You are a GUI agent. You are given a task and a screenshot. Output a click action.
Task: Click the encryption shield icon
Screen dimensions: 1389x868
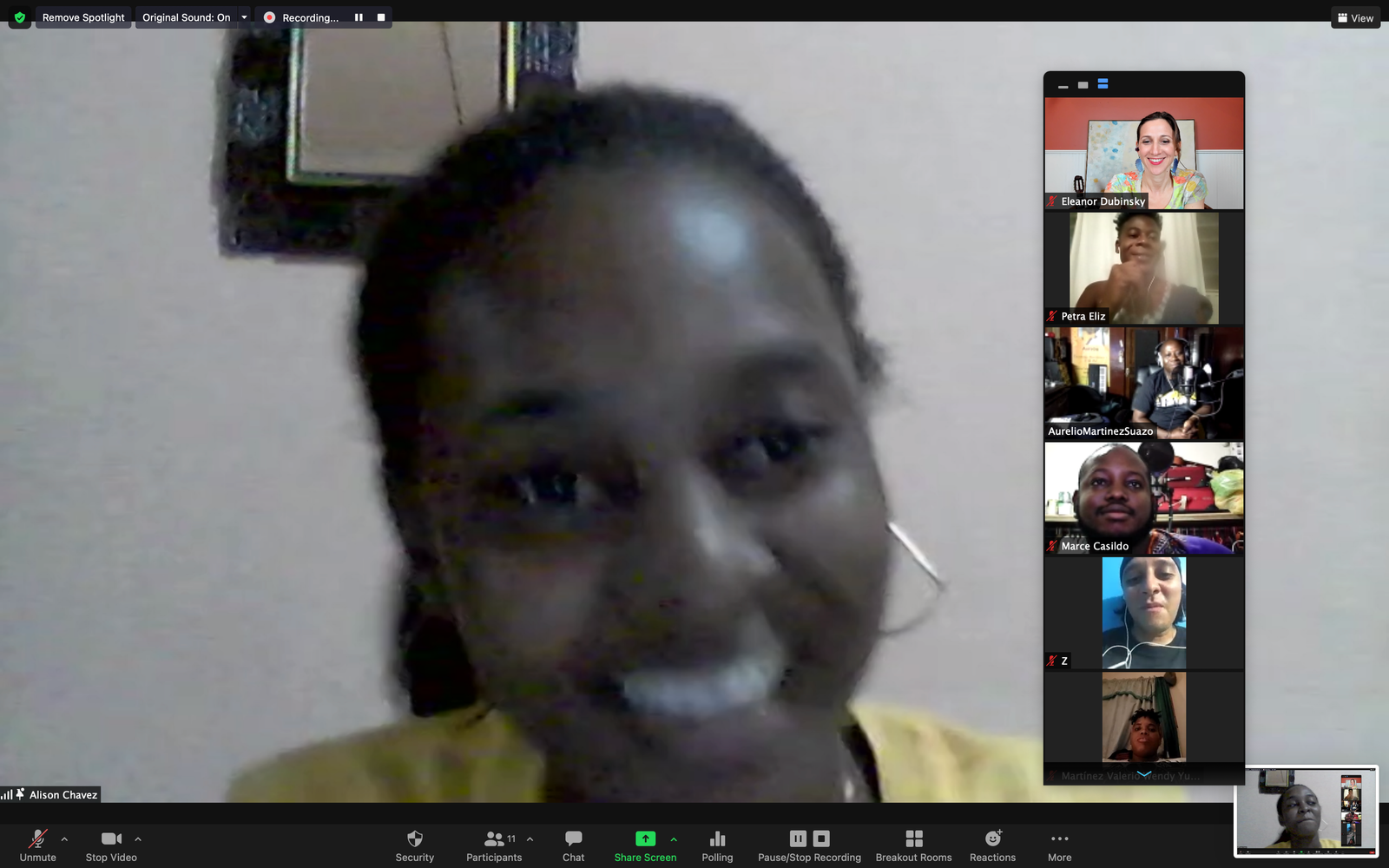click(19, 17)
